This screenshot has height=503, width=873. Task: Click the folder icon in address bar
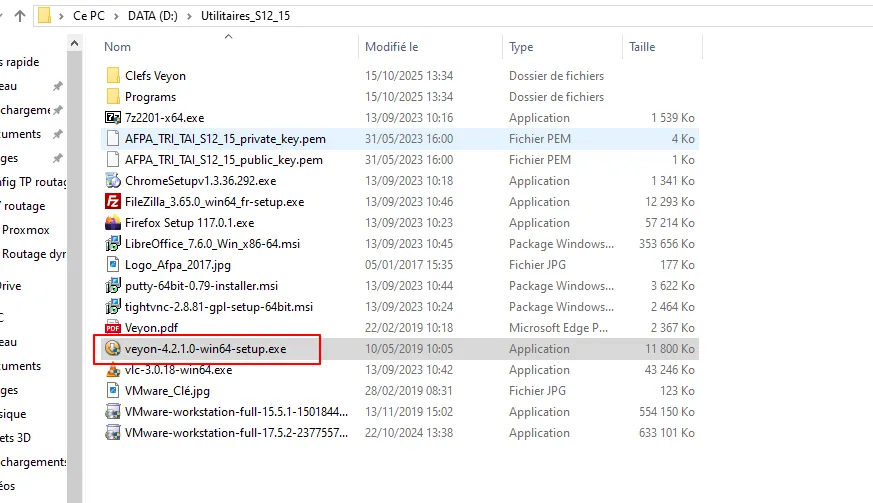click(x=45, y=16)
